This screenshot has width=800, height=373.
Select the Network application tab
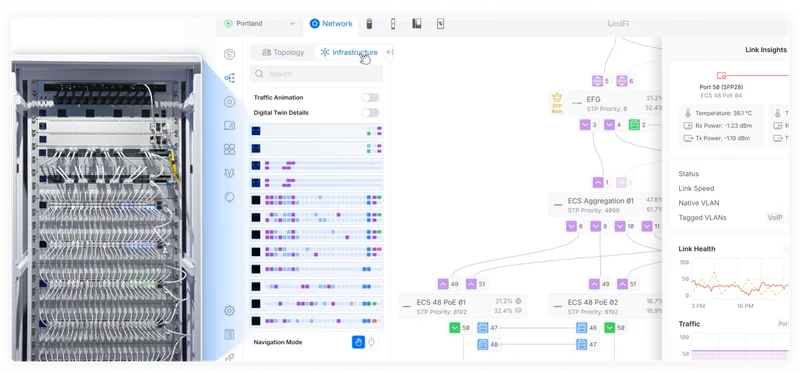pyautogui.click(x=331, y=23)
